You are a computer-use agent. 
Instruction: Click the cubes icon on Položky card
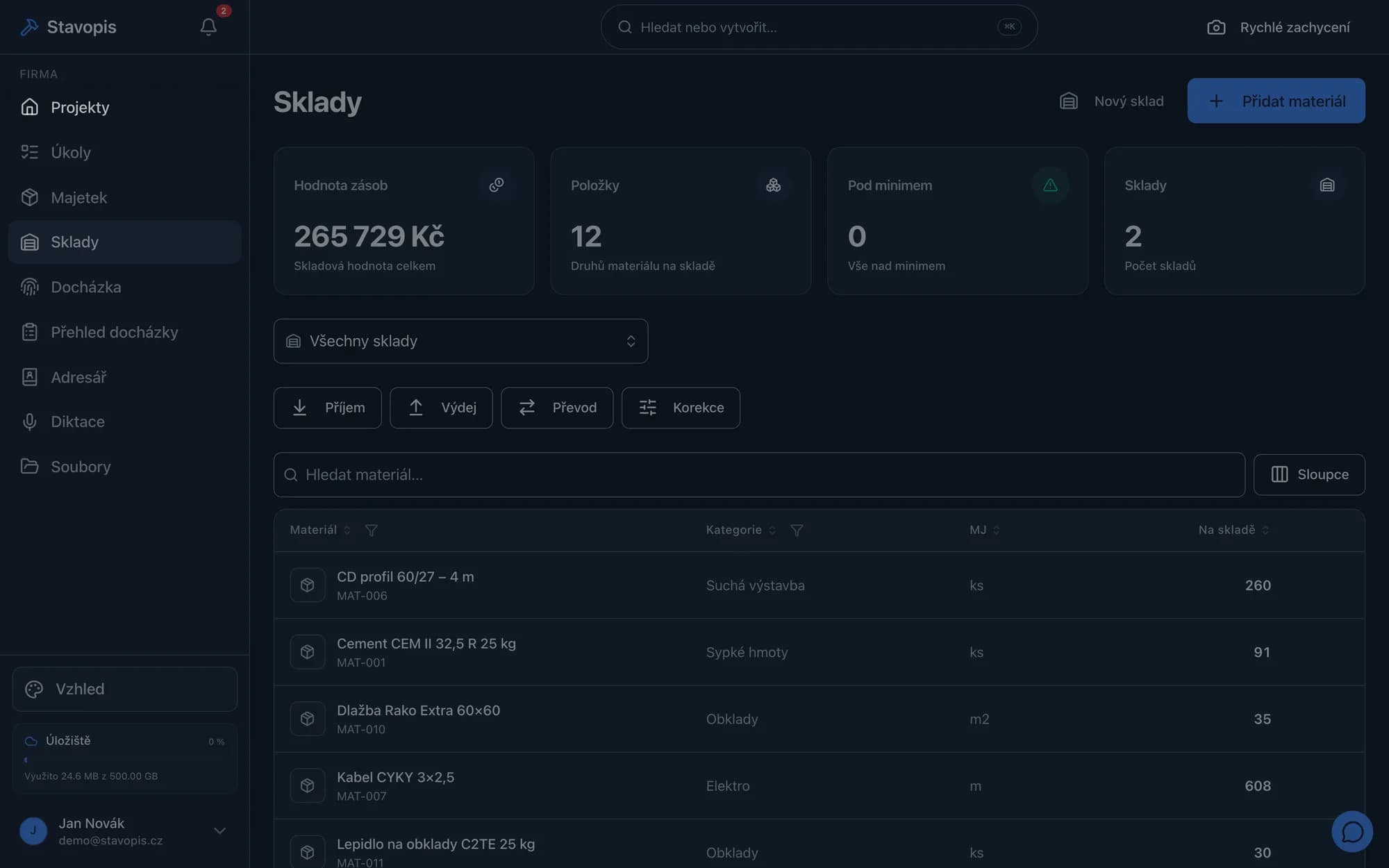click(x=773, y=185)
